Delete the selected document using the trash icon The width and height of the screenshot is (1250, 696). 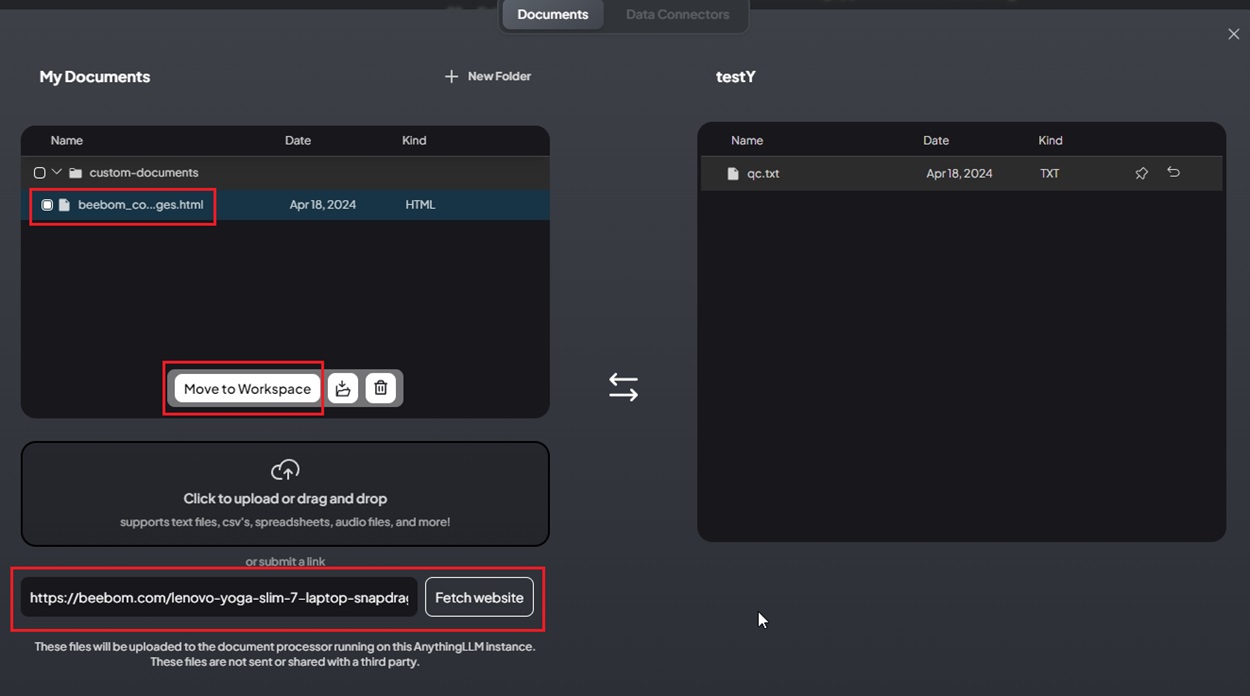point(381,388)
